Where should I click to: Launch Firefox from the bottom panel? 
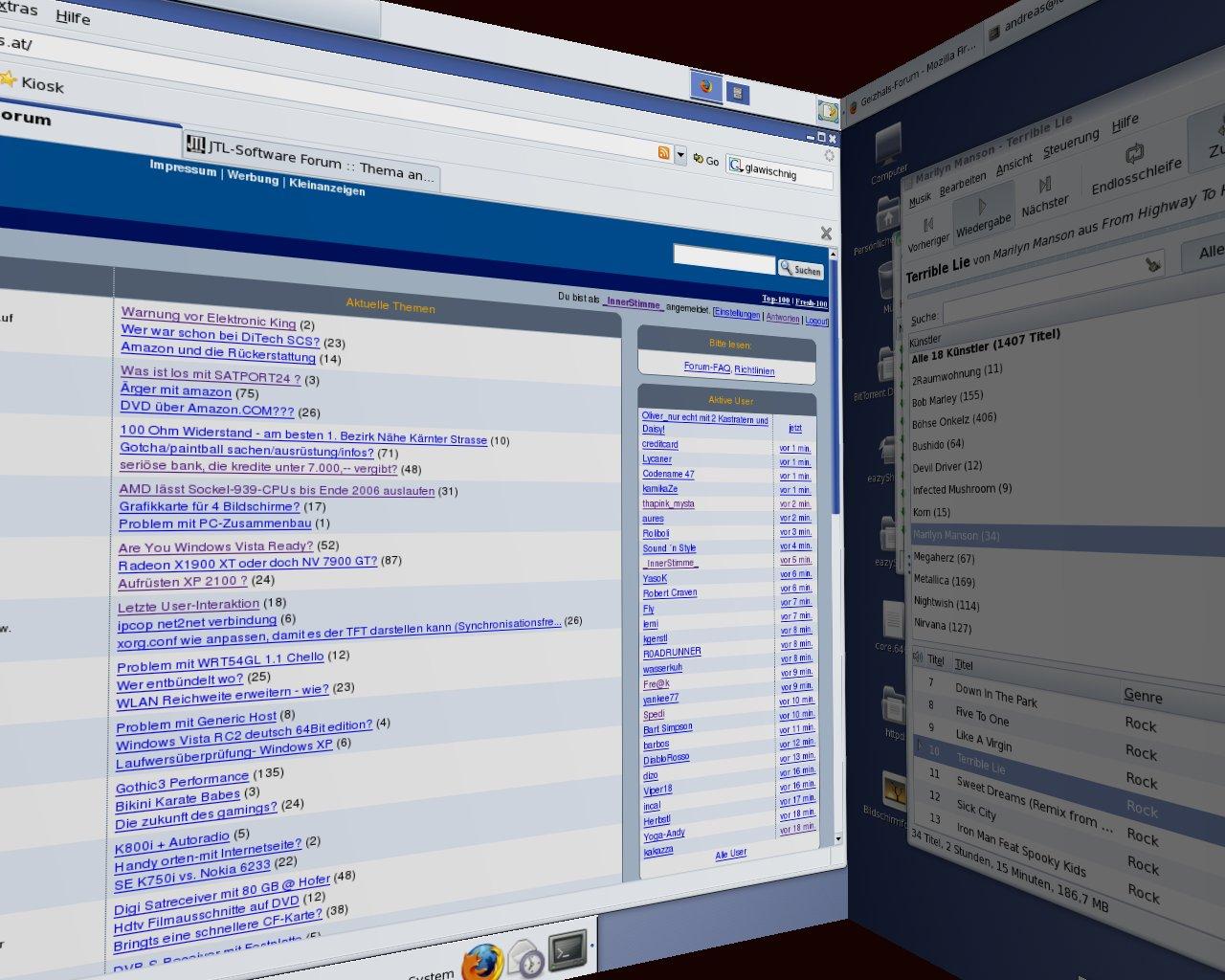[x=482, y=961]
